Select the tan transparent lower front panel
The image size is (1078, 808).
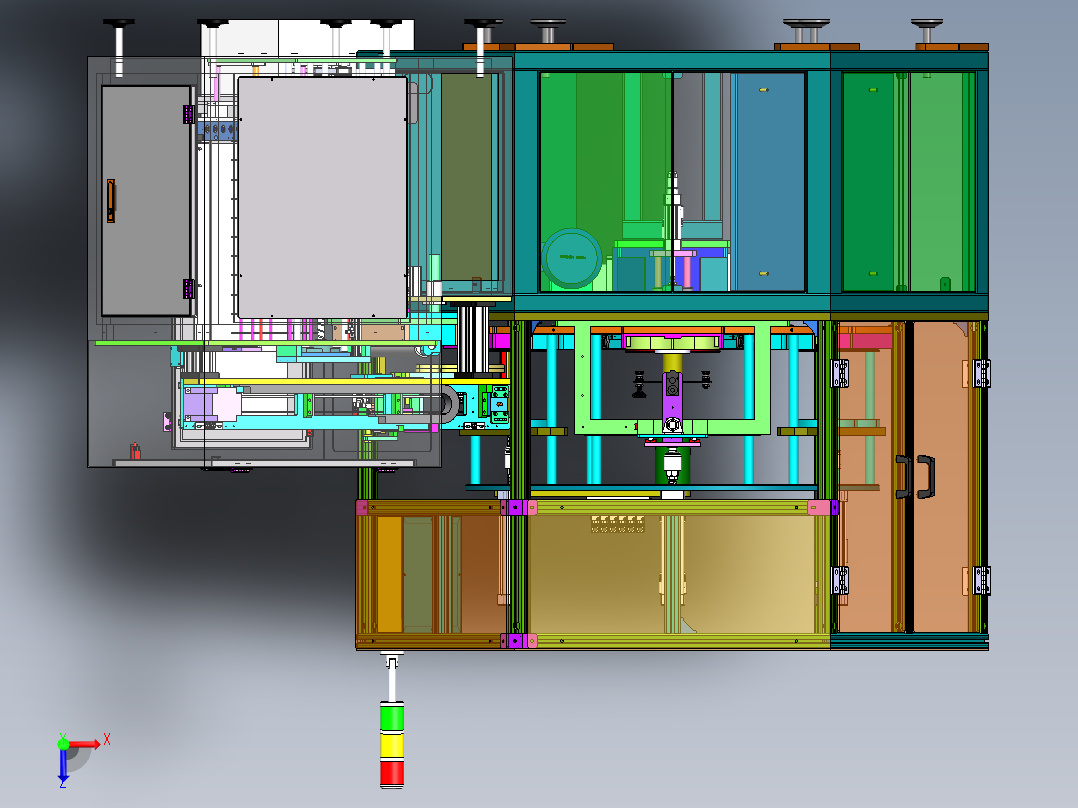[677, 574]
